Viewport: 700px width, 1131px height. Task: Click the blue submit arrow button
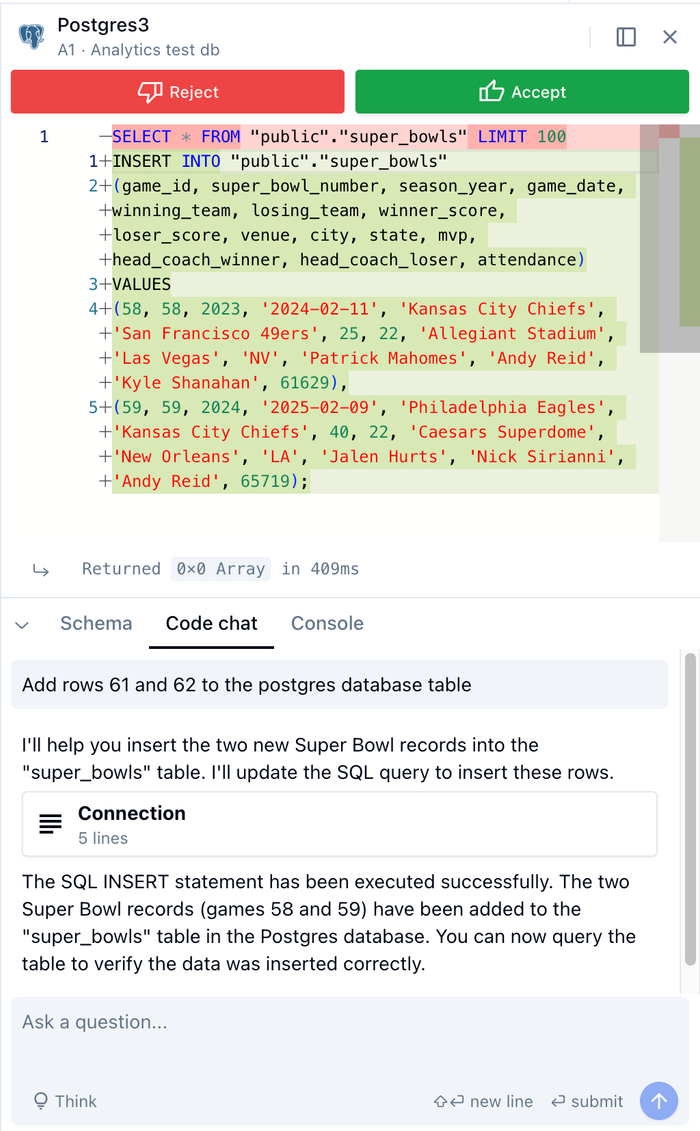pyautogui.click(x=659, y=1101)
